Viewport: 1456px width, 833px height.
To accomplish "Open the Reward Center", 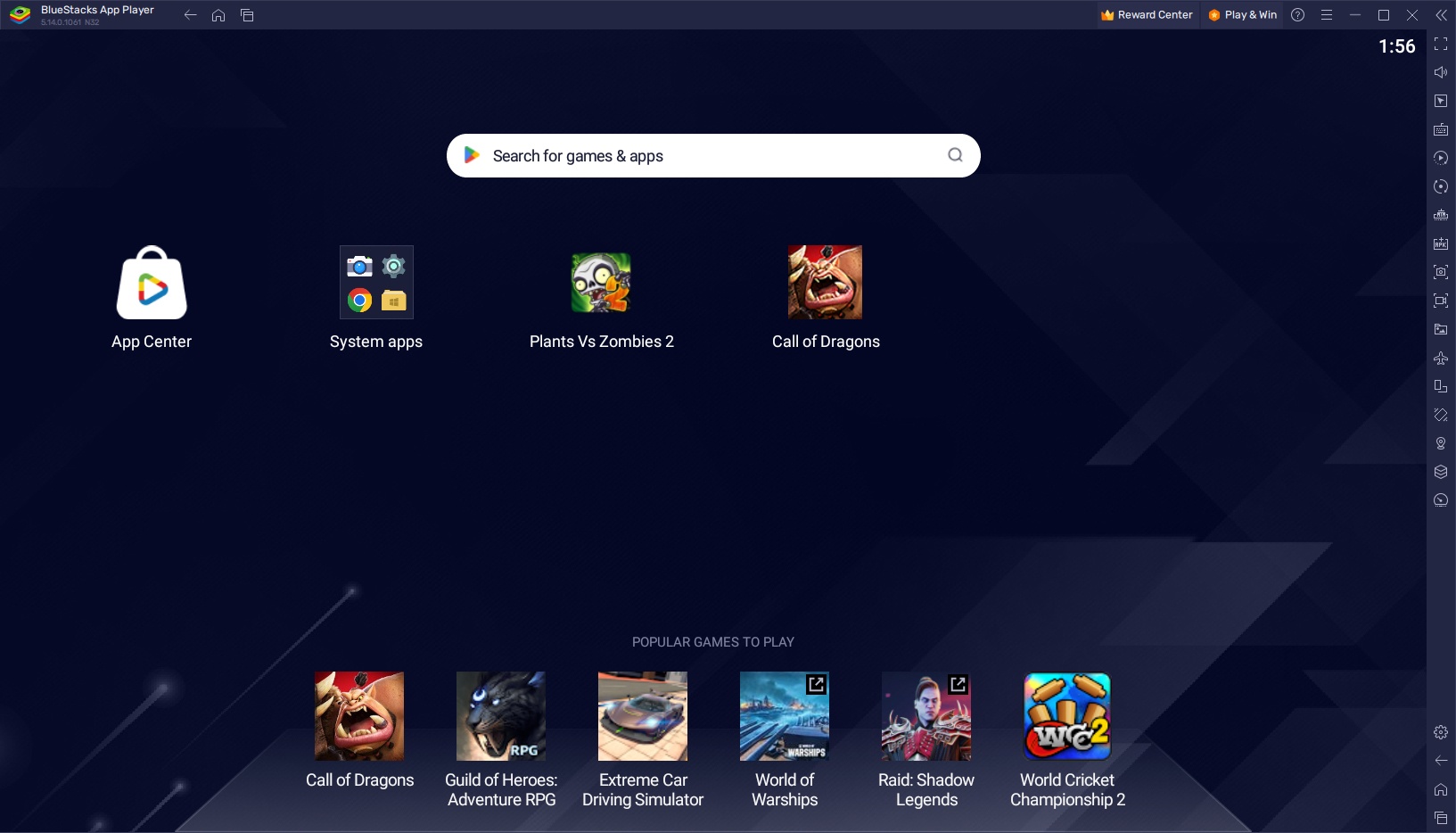I will coord(1147,14).
